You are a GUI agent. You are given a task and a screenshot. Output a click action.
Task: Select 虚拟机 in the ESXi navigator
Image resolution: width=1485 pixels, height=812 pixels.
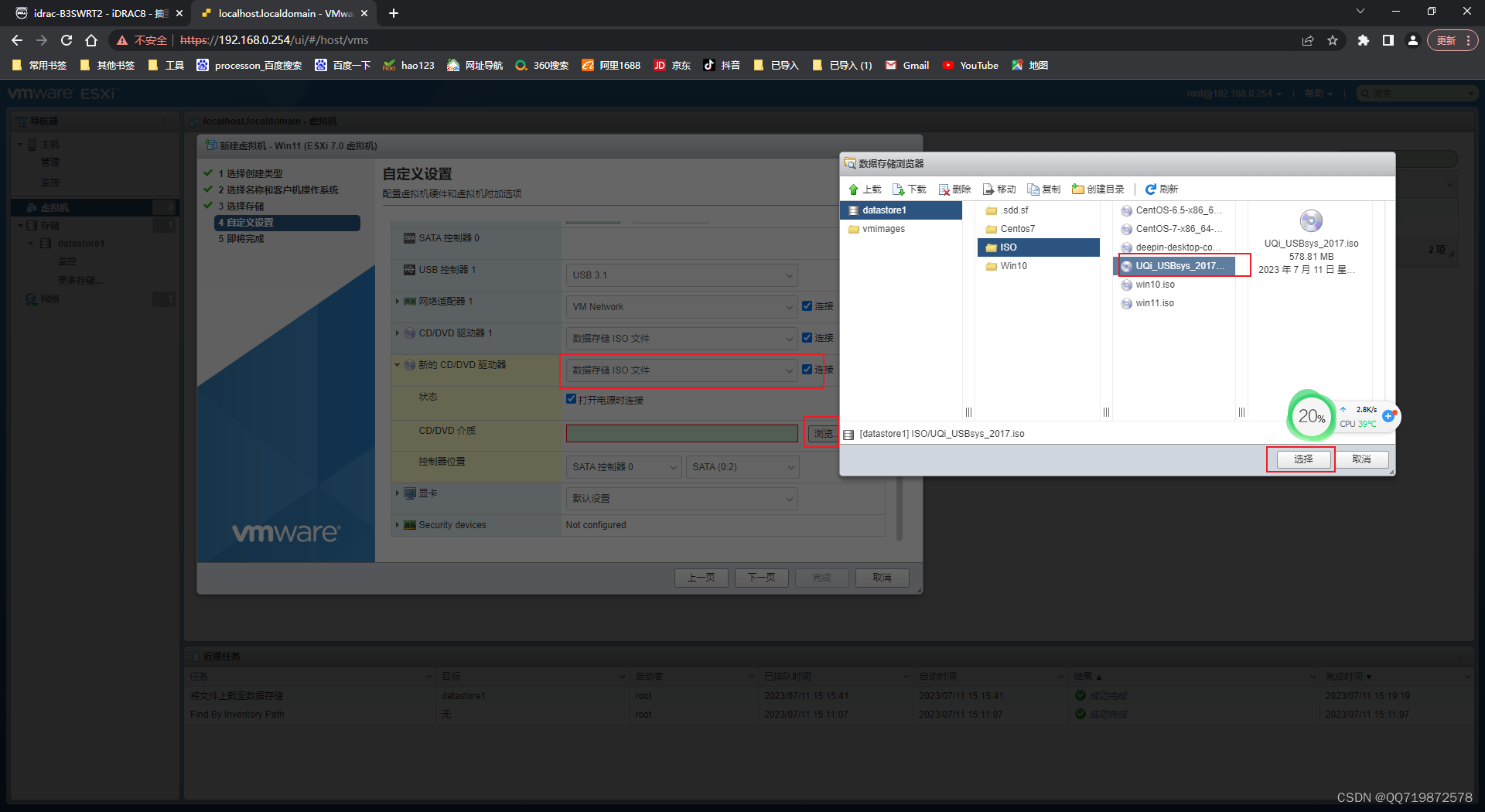coord(94,207)
